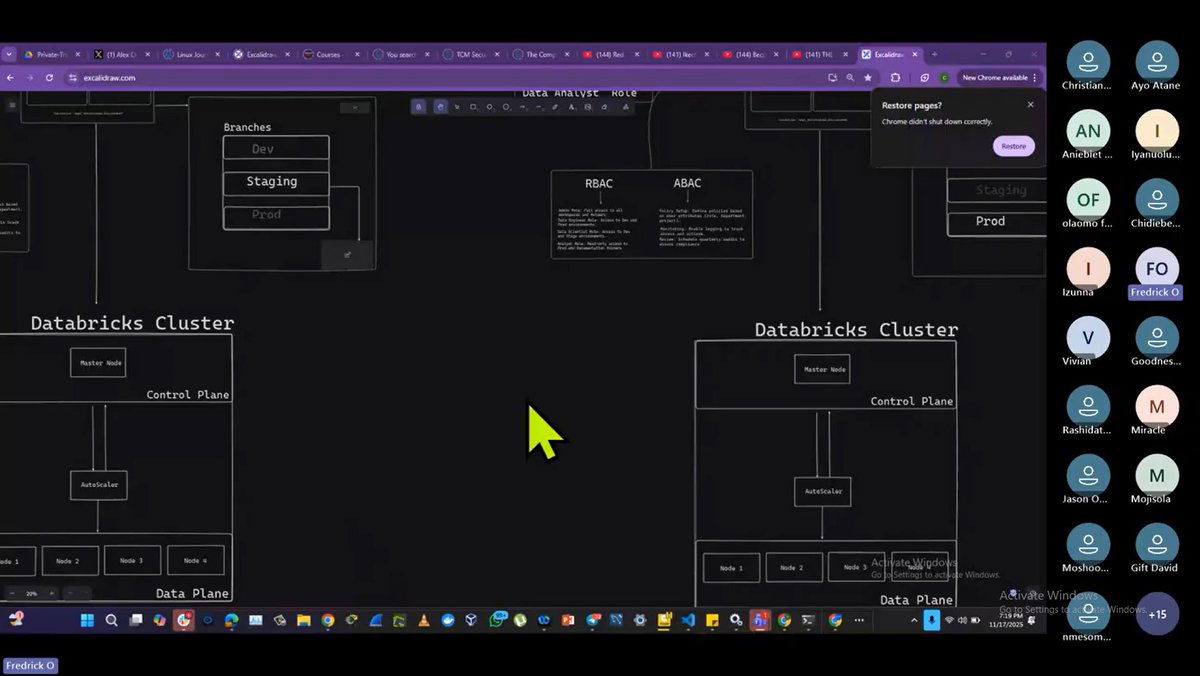Show the +15 more participants
This screenshot has width=1200, height=676.
[1157, 614]
